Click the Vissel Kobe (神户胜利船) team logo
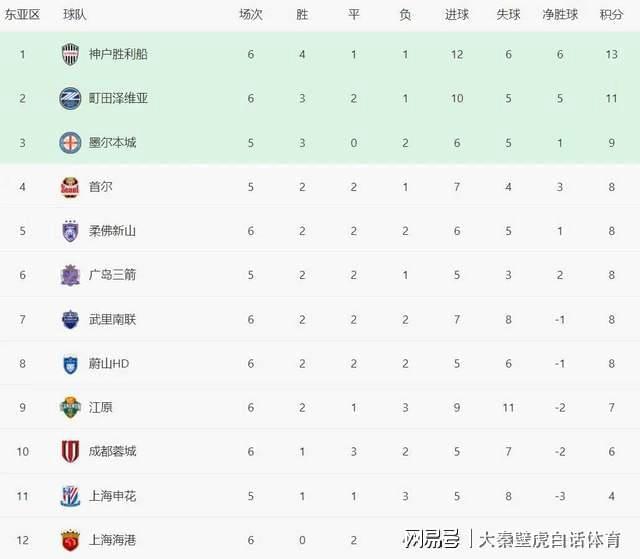This screenshot has height=559, width=640. pos(70,54)
